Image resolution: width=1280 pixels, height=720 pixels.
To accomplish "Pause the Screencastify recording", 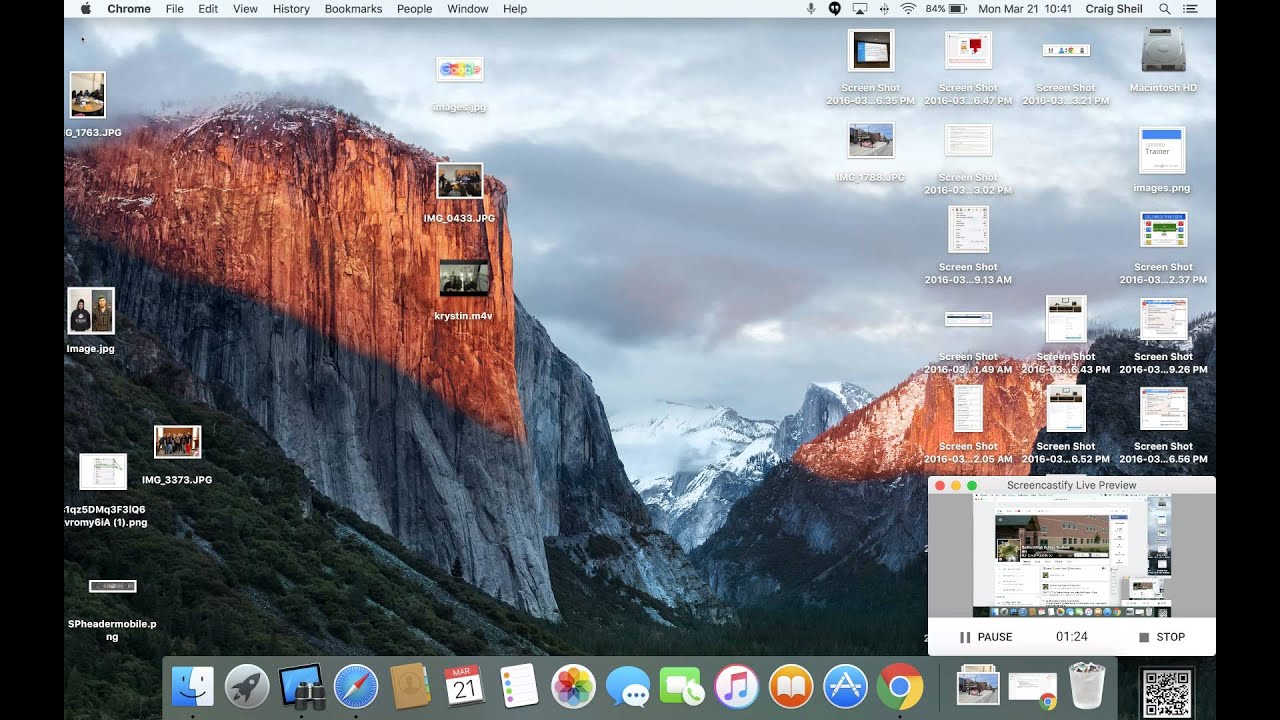I will click(986, 637).
